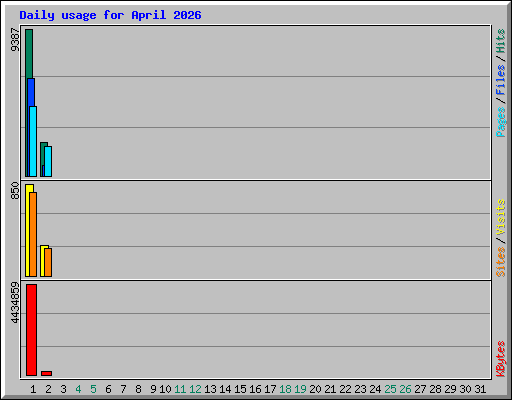
Task: Click the Hits legend label
Action: [x=500, y=41]
